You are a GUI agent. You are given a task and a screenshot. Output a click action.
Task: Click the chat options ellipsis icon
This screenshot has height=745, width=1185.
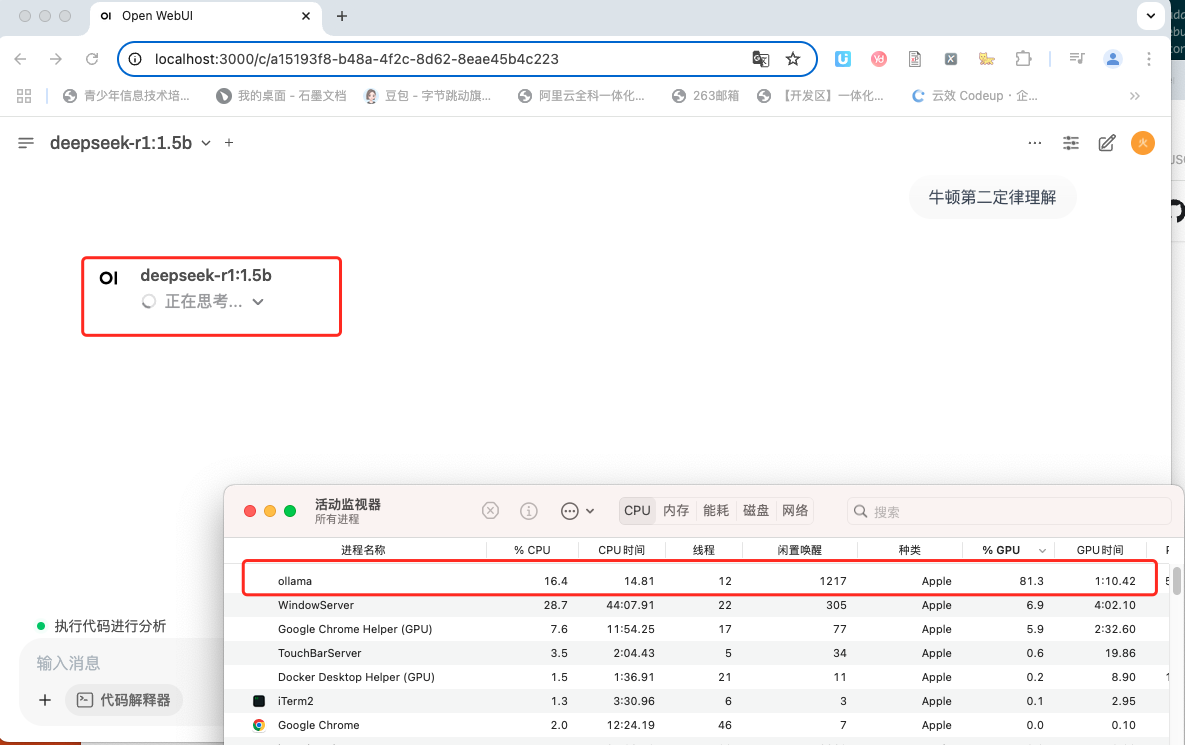1034,143
